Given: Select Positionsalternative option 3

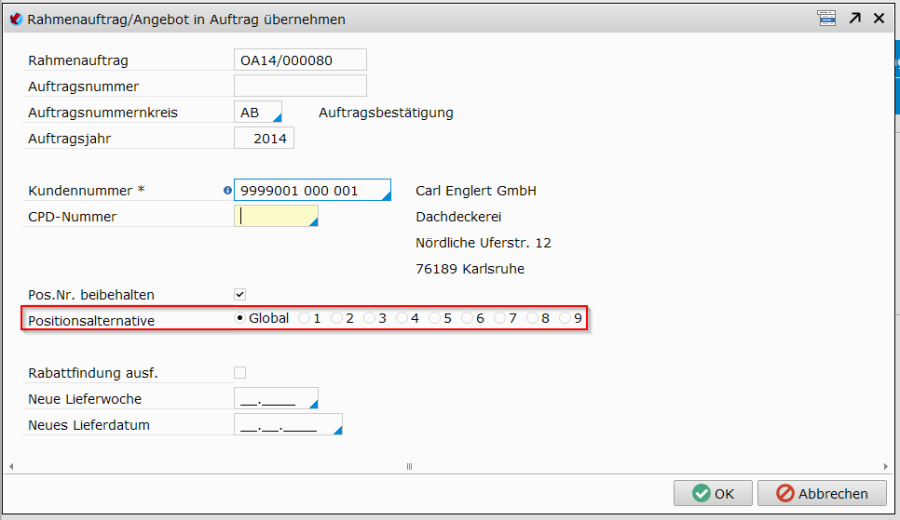Looking at the screenshot, I should [369, 318].
